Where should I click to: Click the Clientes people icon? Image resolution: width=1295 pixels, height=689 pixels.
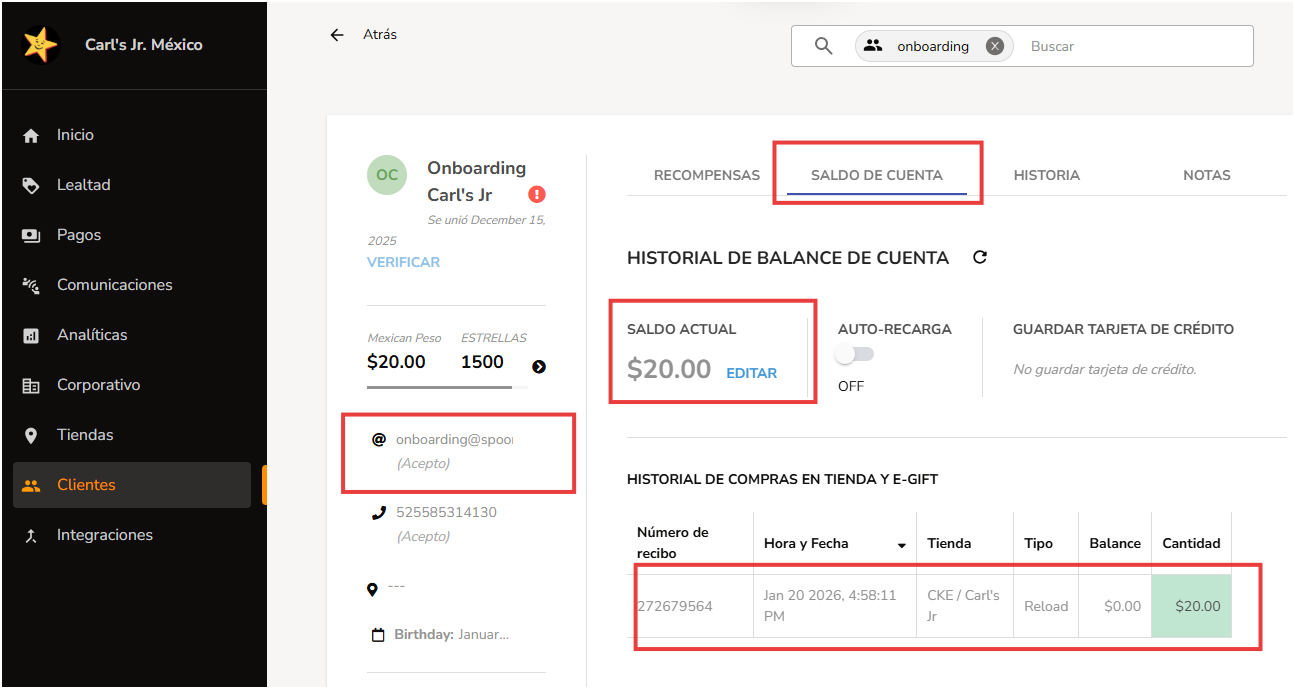coord(31,486)
